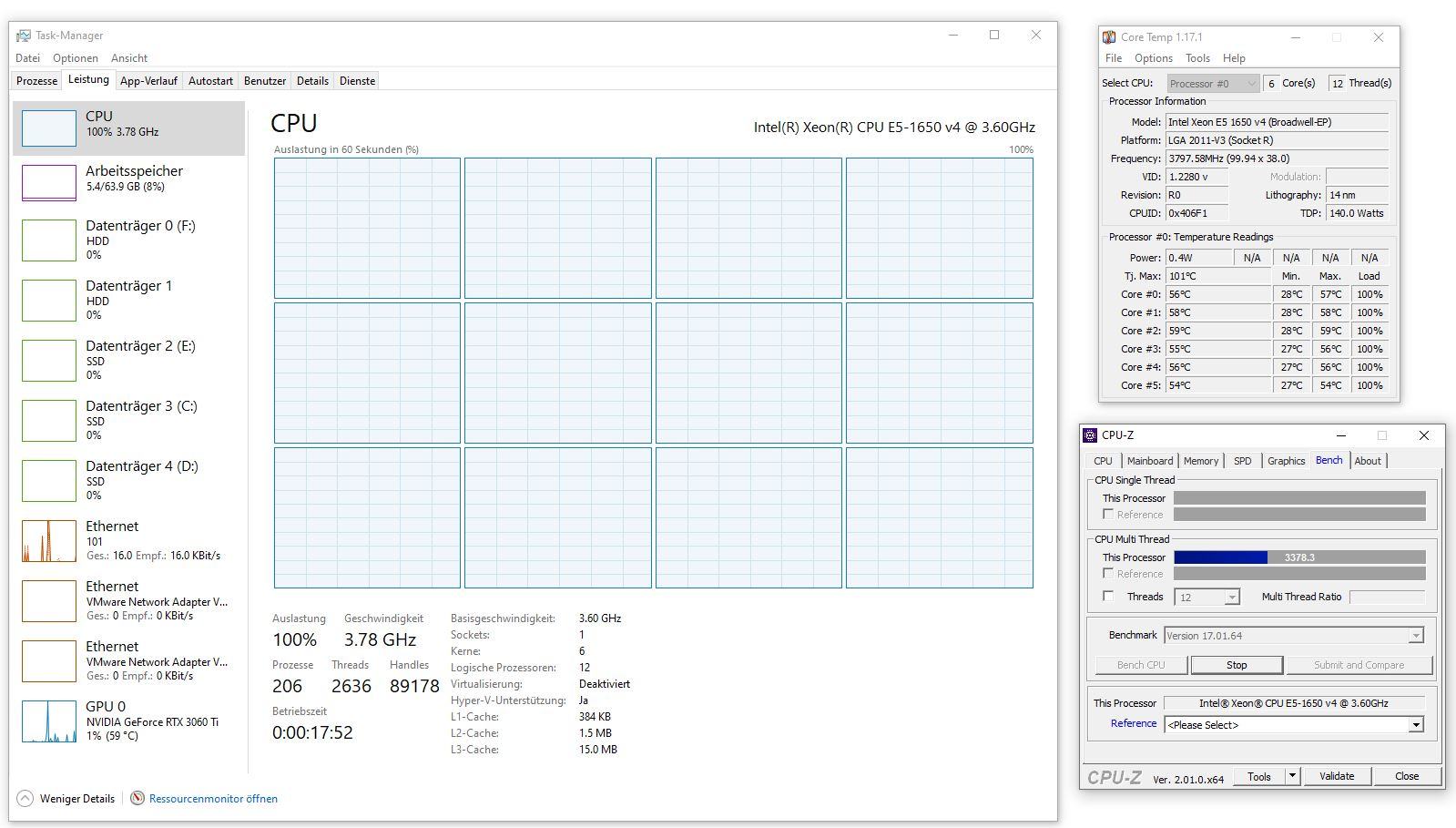This screenshot has width=1456, height=828.
Task: Stop the CPU-Z benchmark
Action: coord(1237,665)
